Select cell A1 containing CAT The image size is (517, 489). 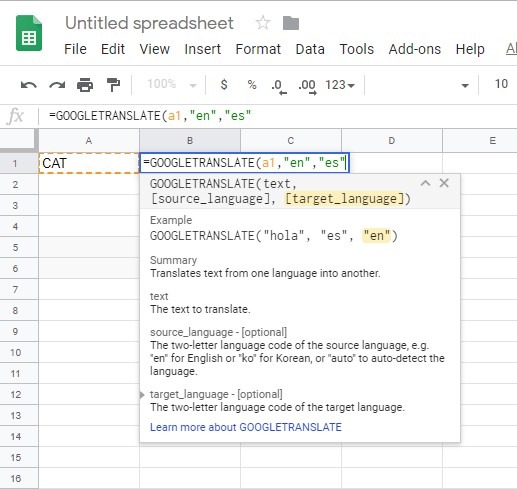tap(89, 163)
